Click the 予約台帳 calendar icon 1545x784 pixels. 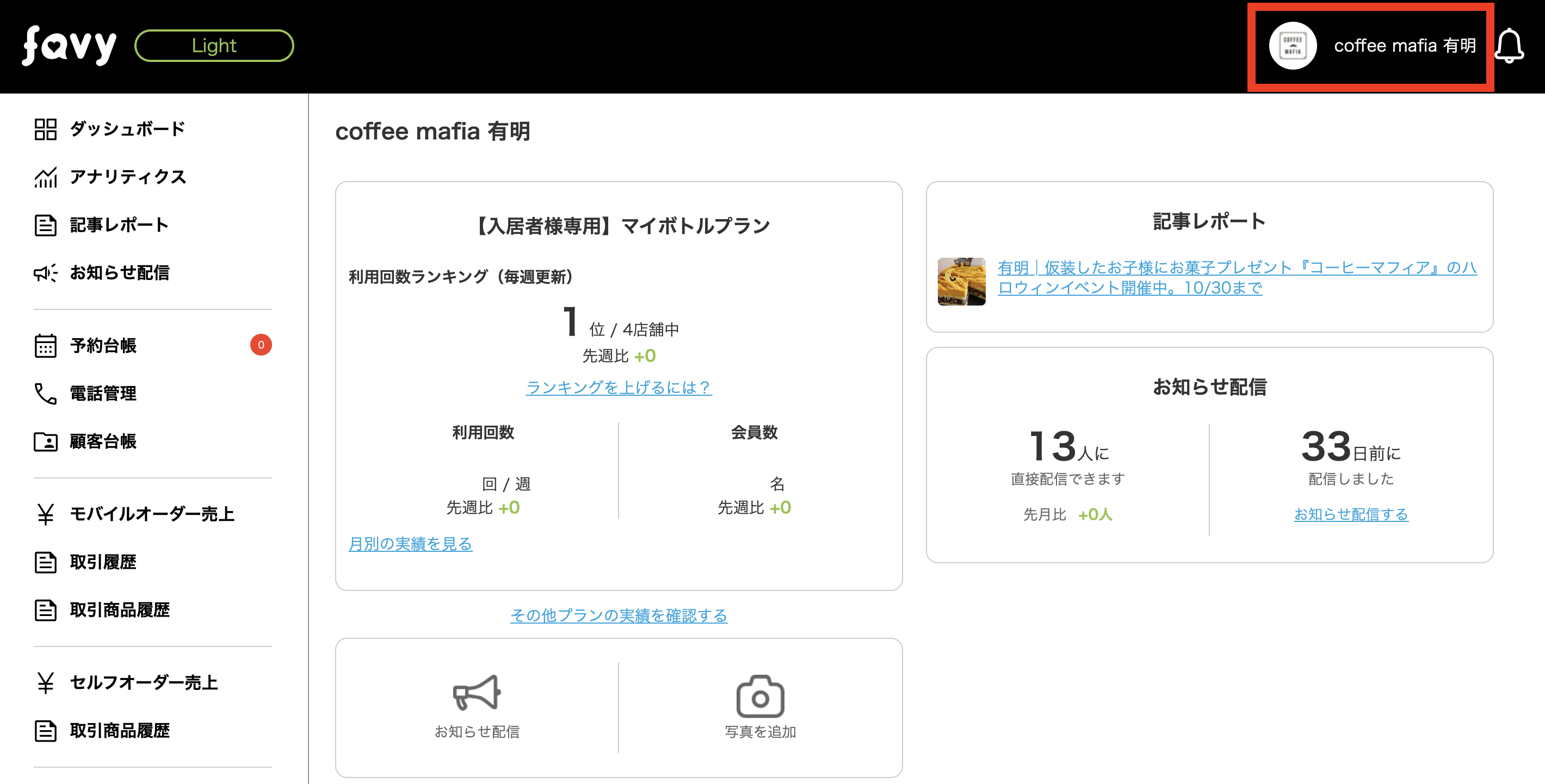46,345
